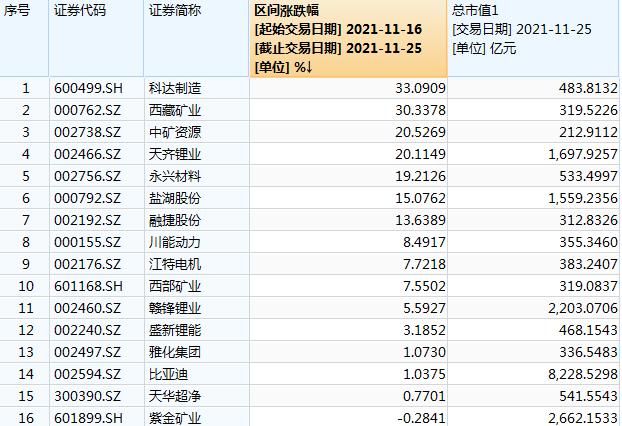The height and width of the screenshot is (426, 622).
Task: Select stock name 江特电机
Action: (175, 264)
